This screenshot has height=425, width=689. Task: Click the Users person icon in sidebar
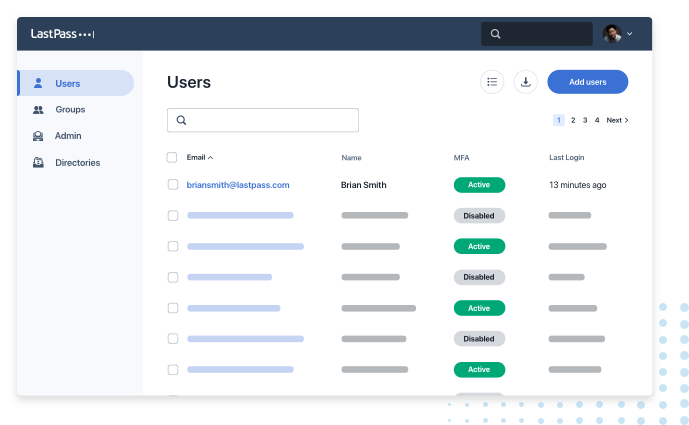pos(38,83)
